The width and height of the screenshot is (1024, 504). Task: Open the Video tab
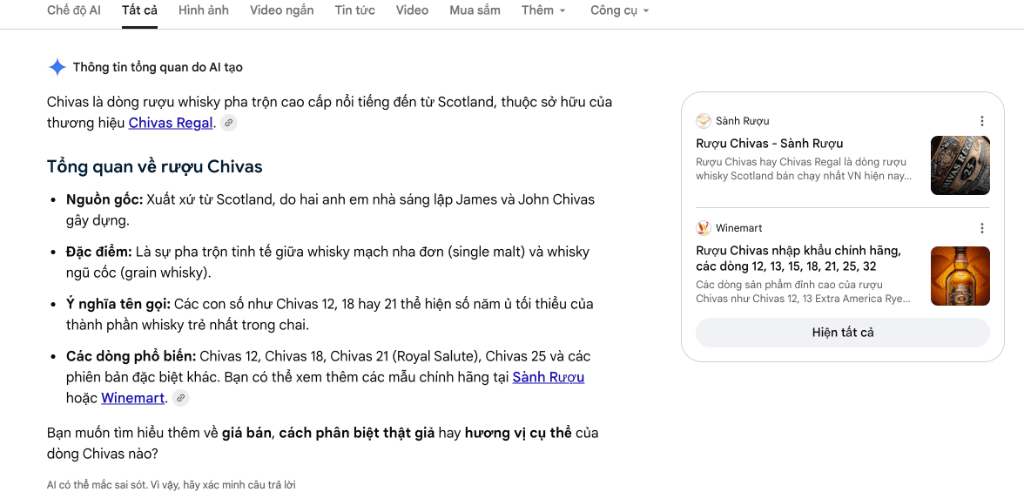tap(412, 10)
